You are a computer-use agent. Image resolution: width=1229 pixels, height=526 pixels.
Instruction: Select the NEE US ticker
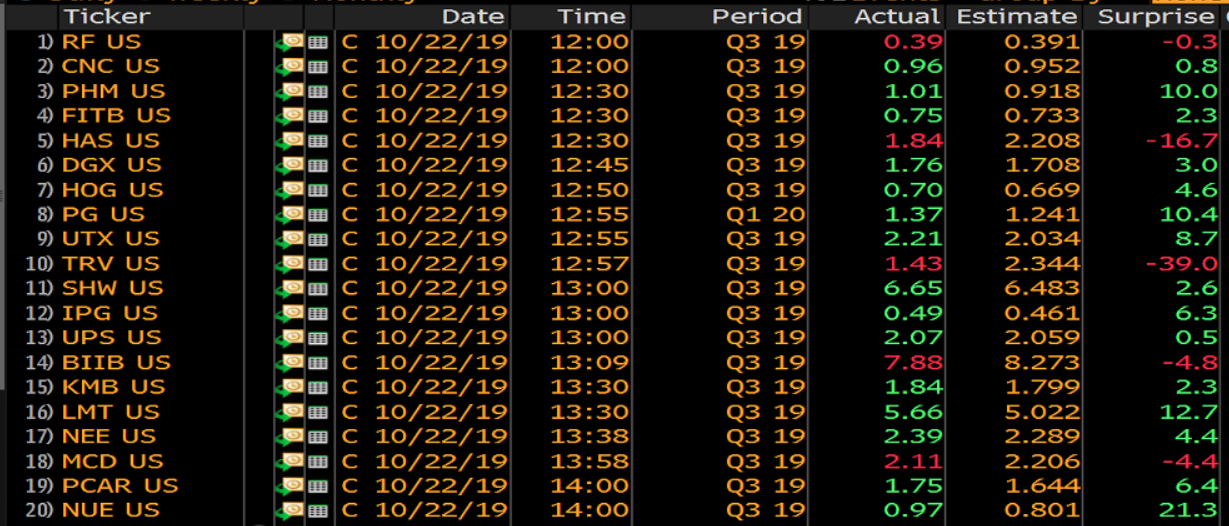(108, 436)
